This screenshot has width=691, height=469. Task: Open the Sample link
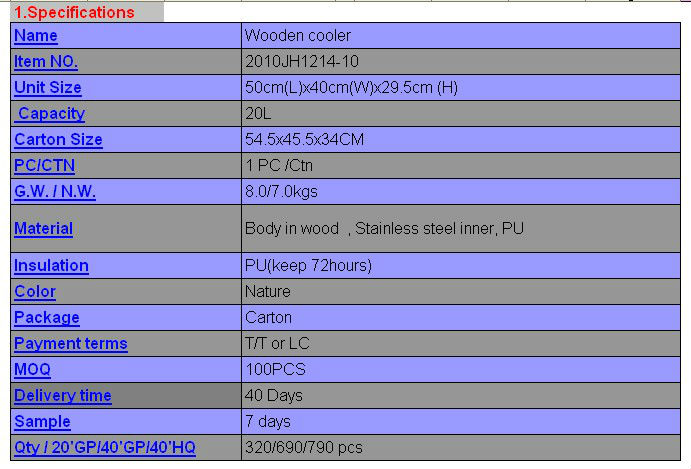coord(43,422)
